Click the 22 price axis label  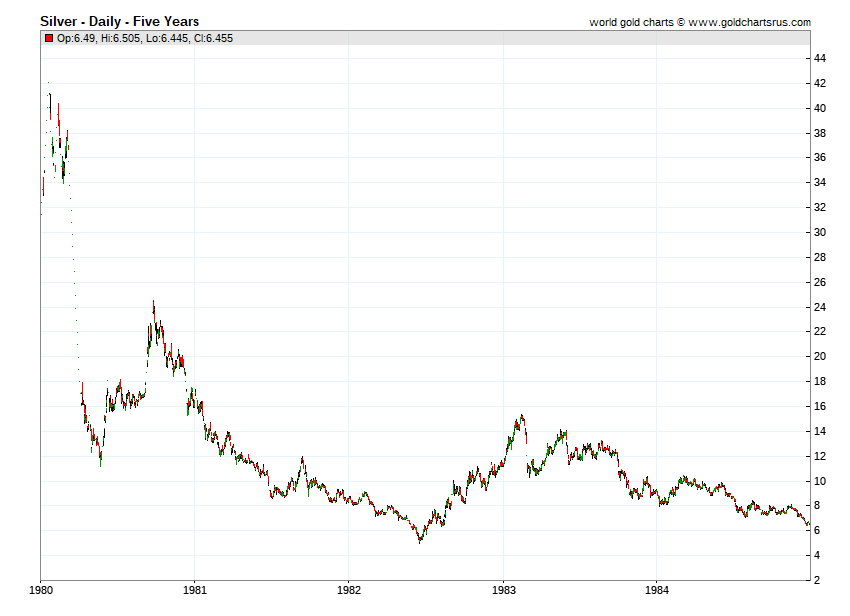(820, 331)
